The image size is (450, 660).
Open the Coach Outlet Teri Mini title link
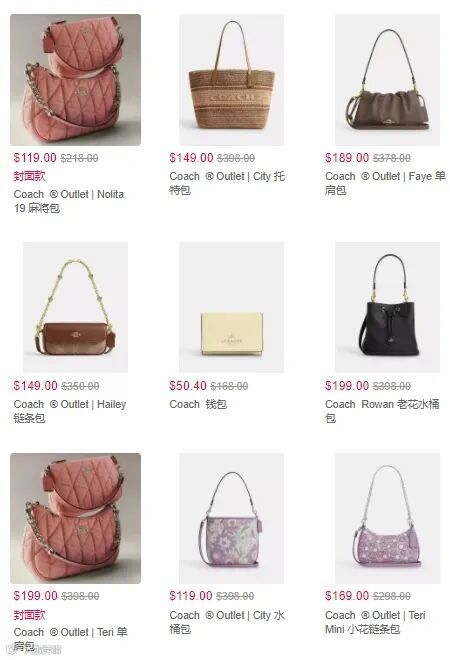[x=375, y=622]
